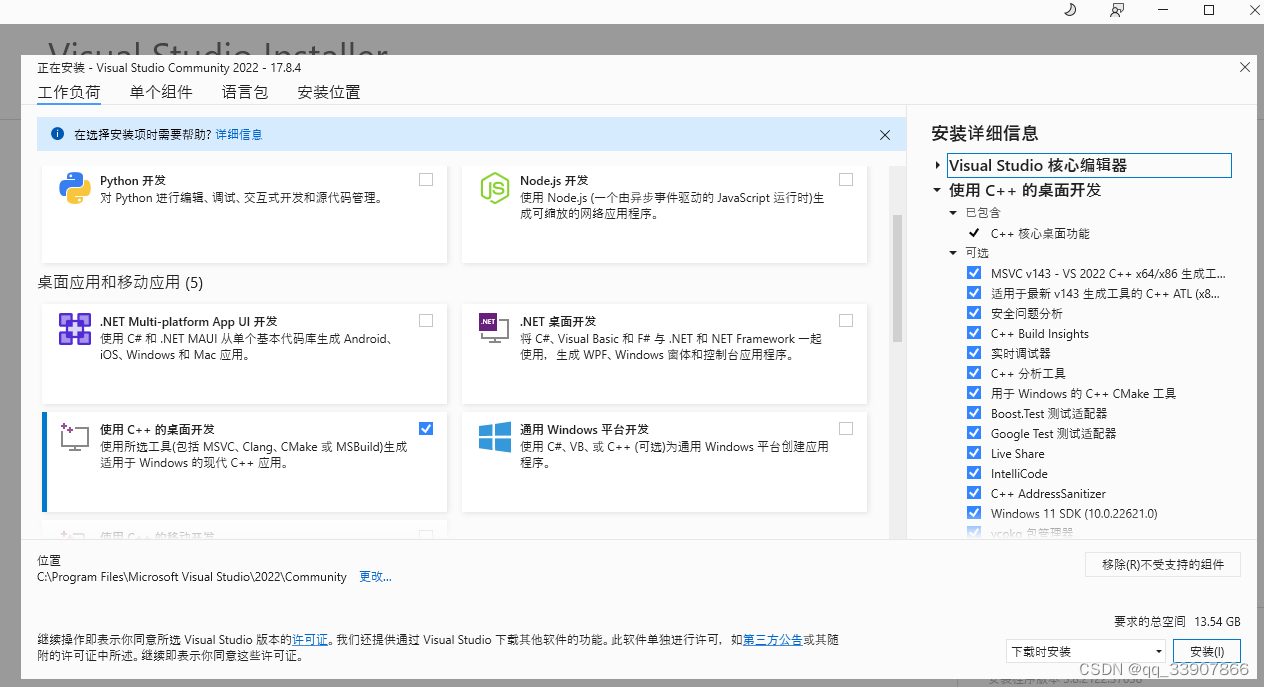Image resolution: width=1264 pixels, height=687 pixels.
Task: Open the feedback icon in the title bar
Action: pyautogui.click(x=1116, y=10)
